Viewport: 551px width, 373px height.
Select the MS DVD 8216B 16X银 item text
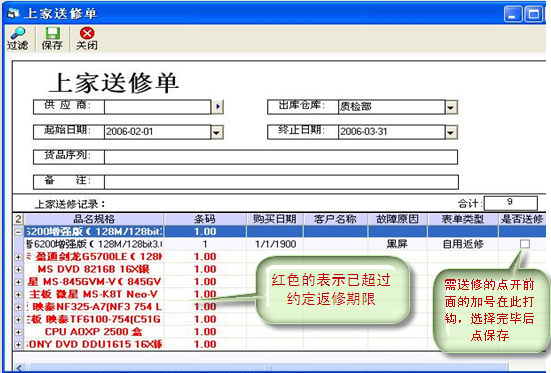(x=93, y=269)
